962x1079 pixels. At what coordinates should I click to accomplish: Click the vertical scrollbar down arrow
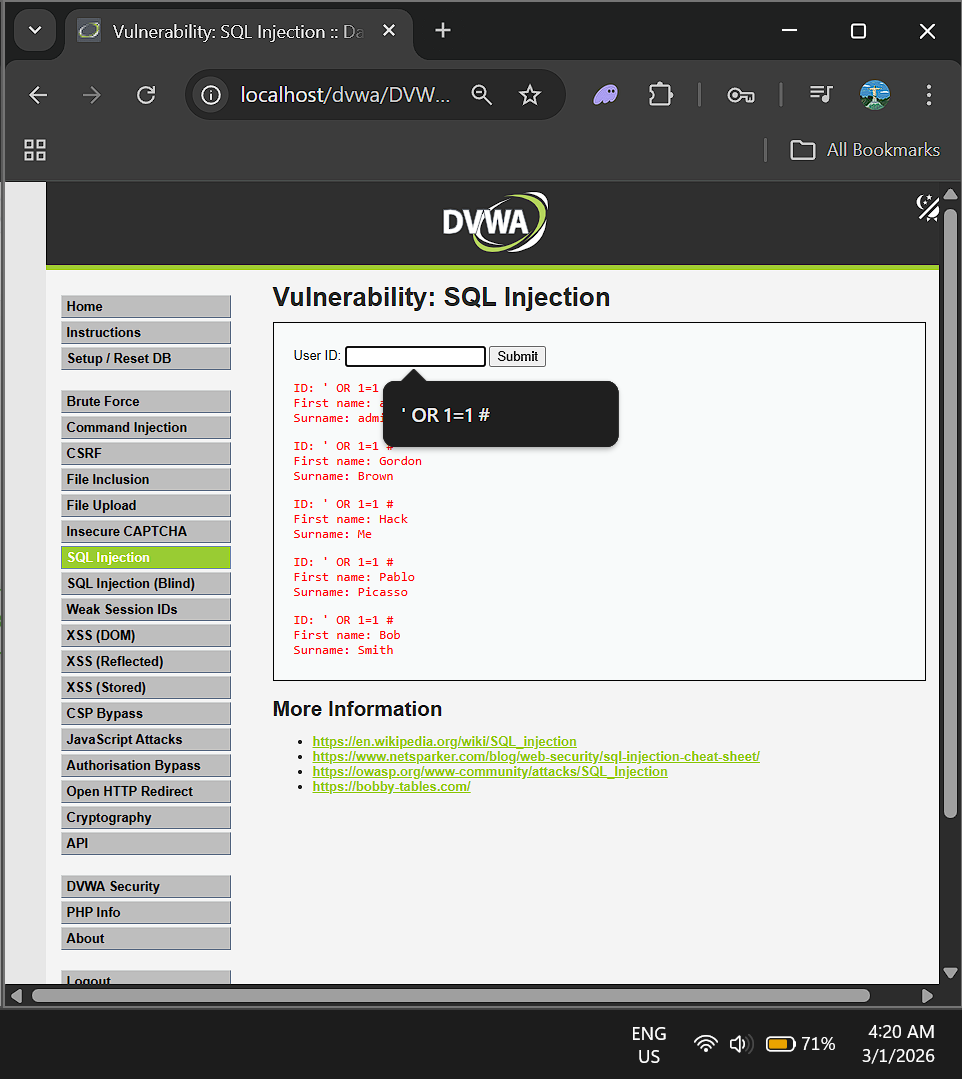[x=950, y=972]
